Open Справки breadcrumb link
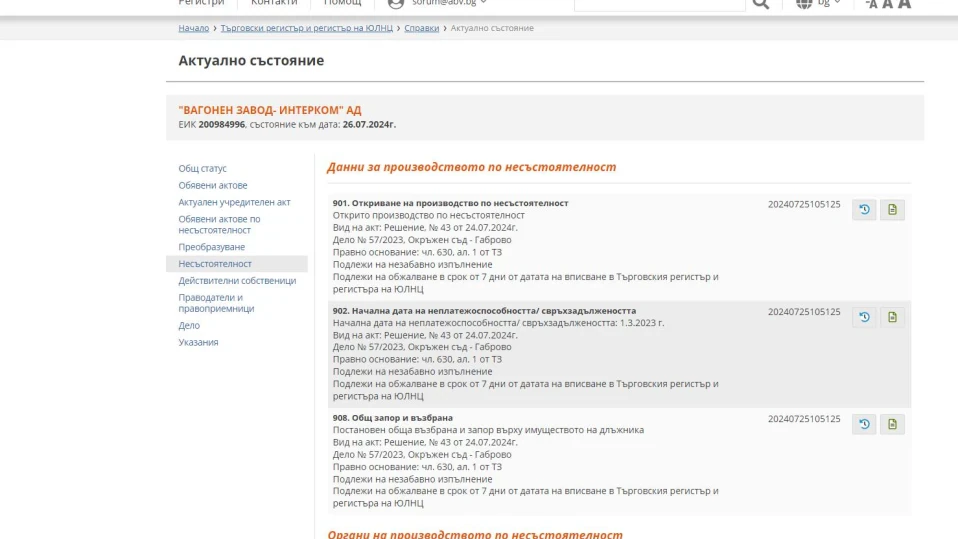This screenshot has width=958, height=539. (422, 28)
